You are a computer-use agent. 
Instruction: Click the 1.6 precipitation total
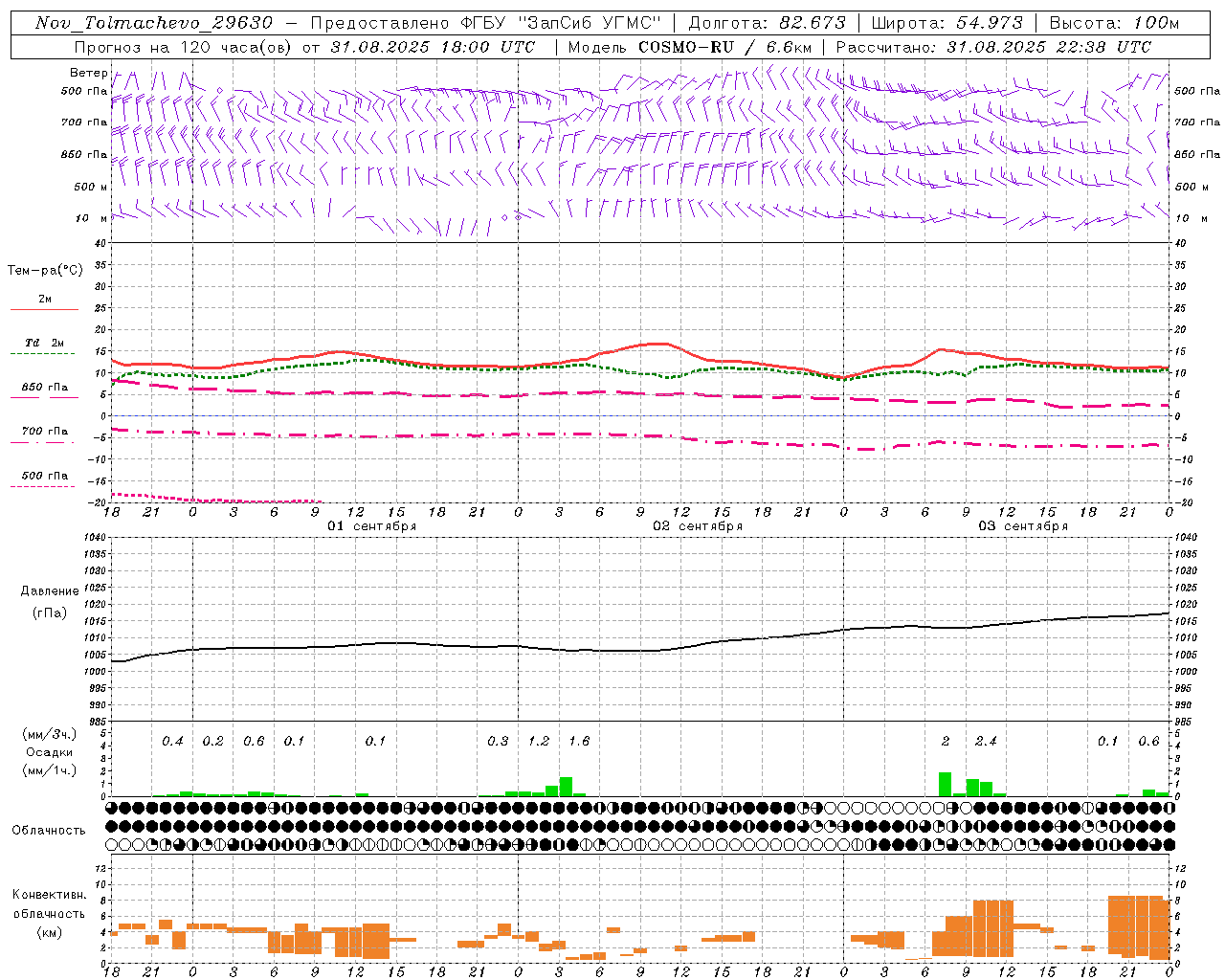click(579, 741)
